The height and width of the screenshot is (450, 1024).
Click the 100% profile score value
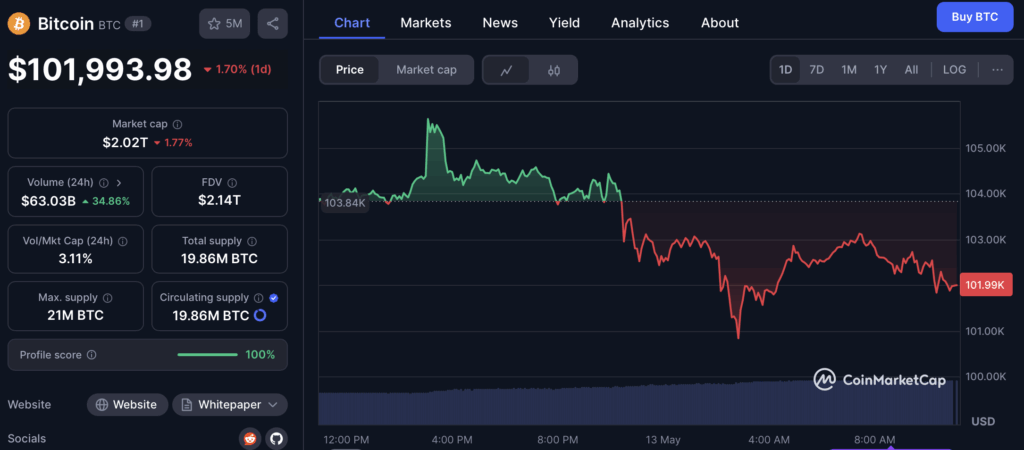coord(260,355)
